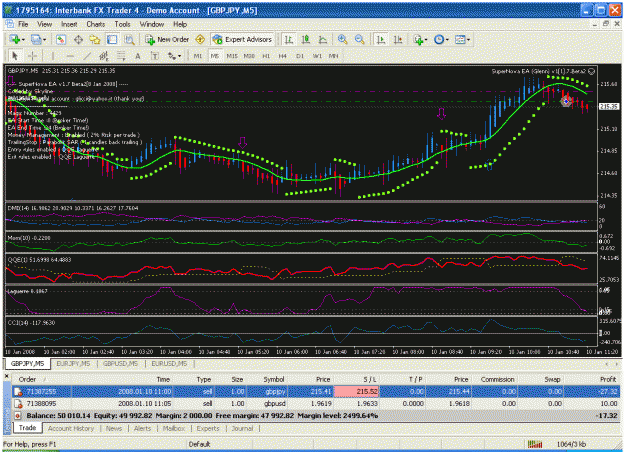625x452 pixels.
Task: Click the 215.52 stop loss cell
Action: click(356, 392)
